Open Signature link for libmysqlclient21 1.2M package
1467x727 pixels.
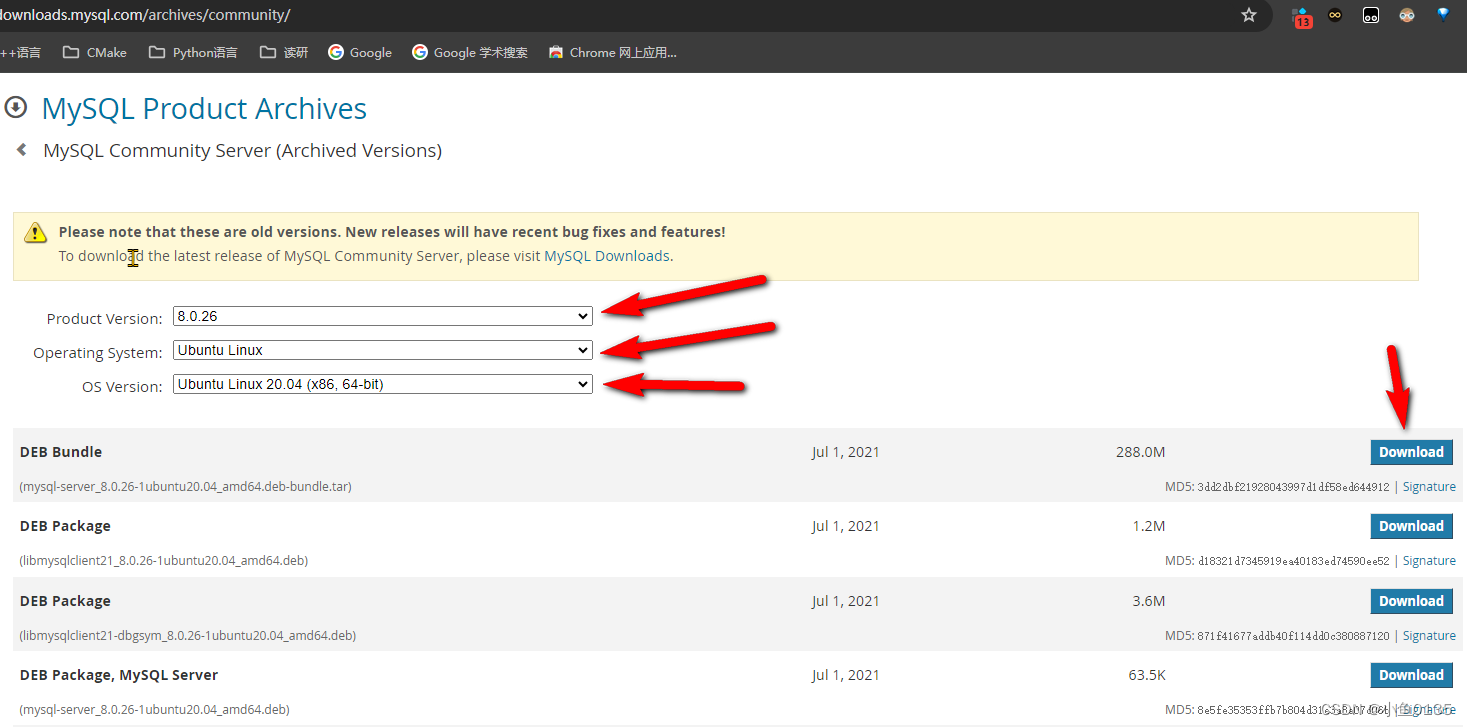[x=1429, y=561]
